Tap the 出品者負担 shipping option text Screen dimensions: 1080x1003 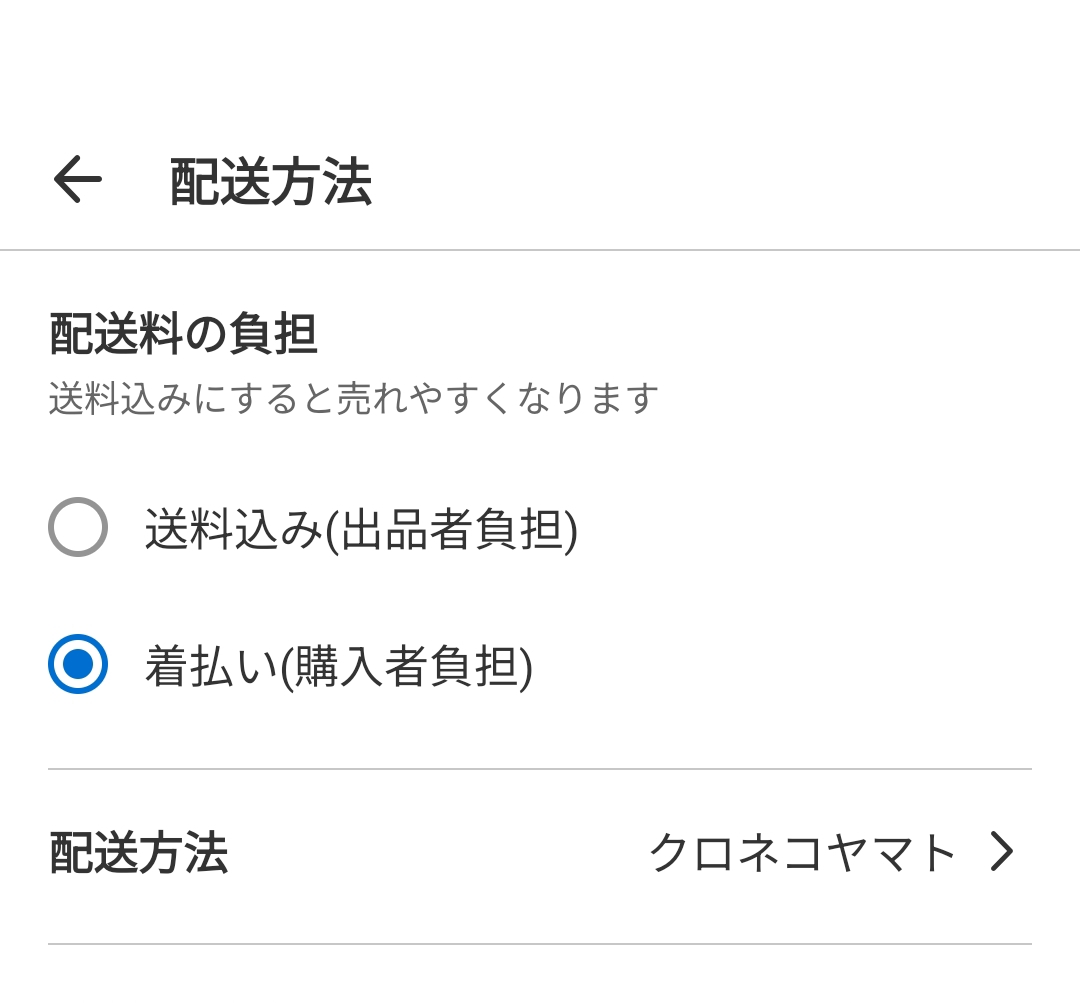click(361, 529)
